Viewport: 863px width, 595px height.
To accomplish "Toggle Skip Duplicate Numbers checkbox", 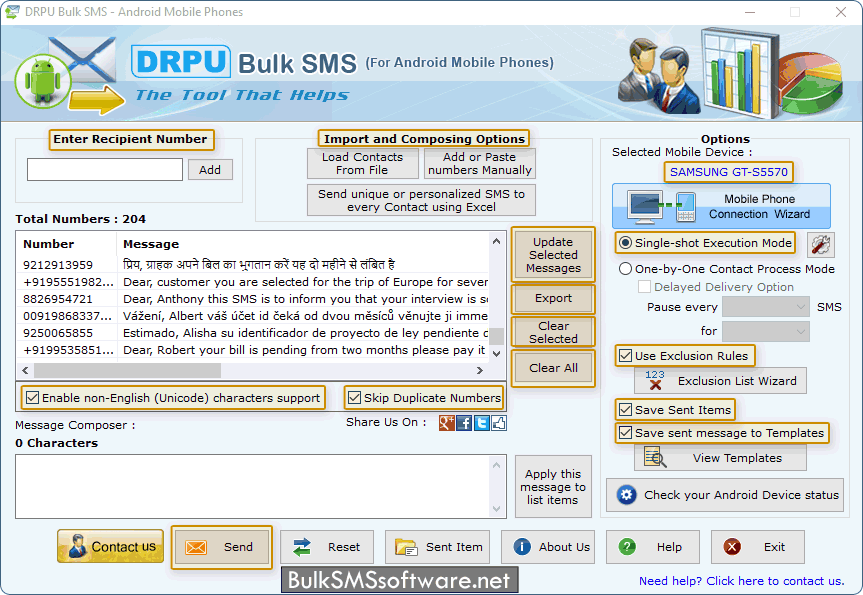I will [x=354, y=397].
